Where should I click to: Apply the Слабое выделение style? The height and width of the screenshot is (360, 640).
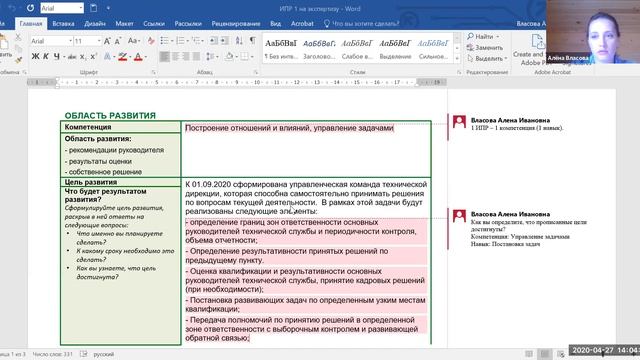pos(357,49)
